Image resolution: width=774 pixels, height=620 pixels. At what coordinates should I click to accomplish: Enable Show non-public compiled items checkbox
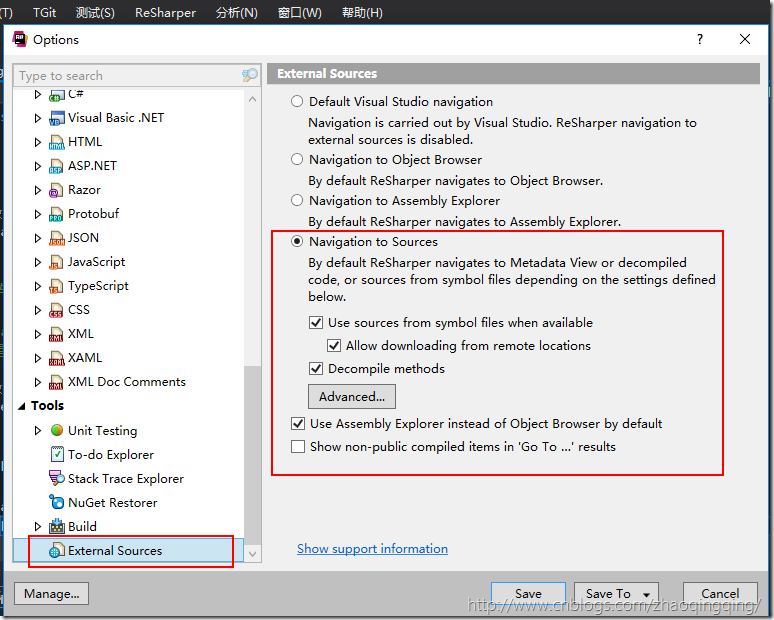(x=298, y=447)
